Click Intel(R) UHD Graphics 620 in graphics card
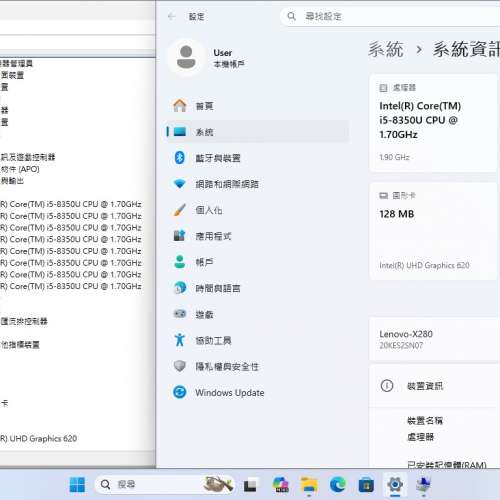This screenshot has height=500, width=500. [424, 265]
